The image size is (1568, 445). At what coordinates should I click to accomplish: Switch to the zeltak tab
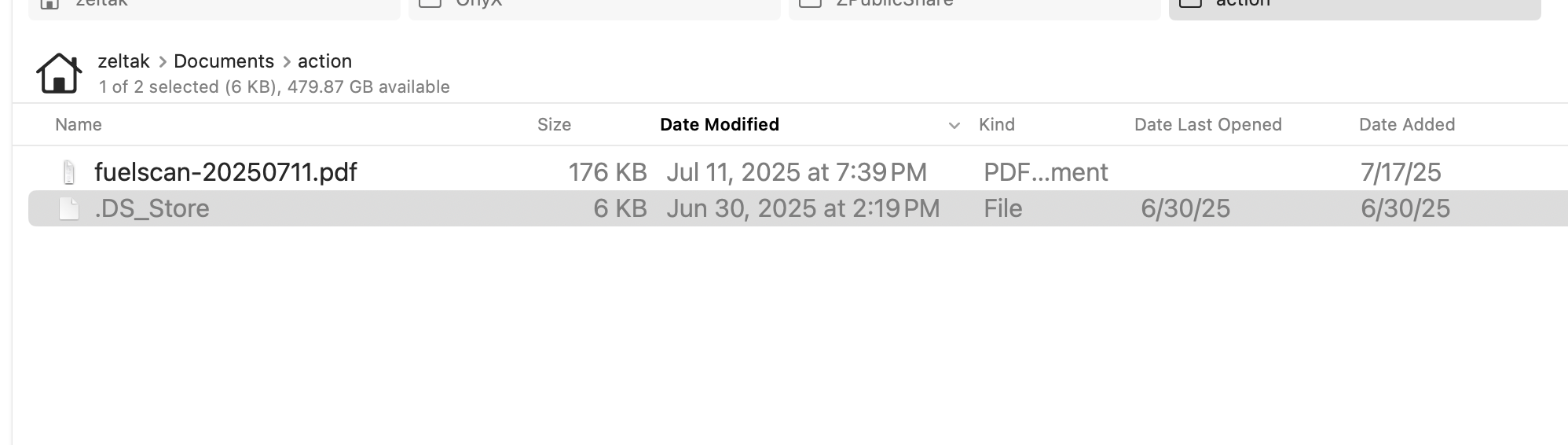click(214, 6)
